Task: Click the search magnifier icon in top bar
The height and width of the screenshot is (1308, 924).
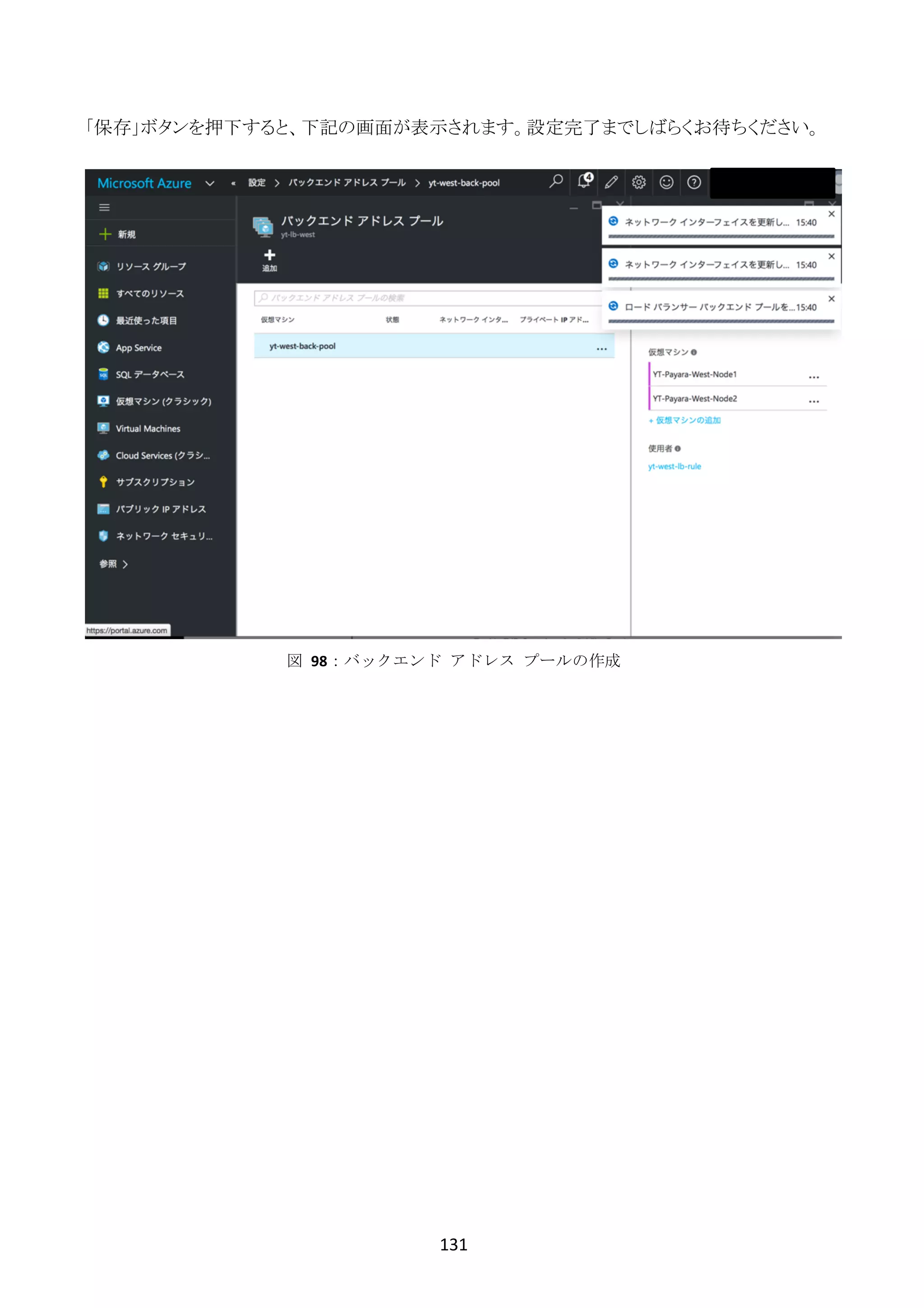Action: (x=556, y=182)
